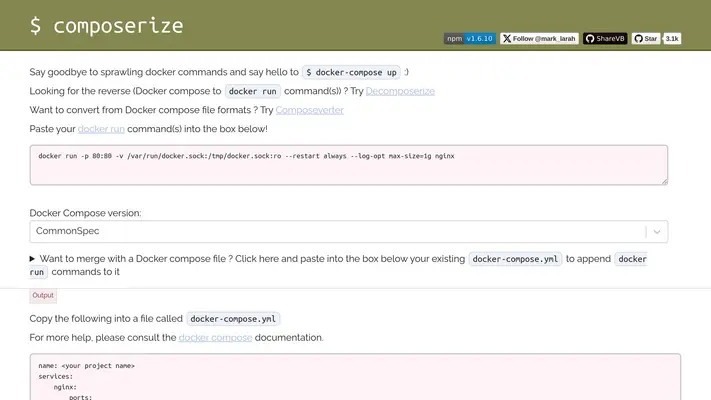The height and width of the screenshot is (400, 711).
Task: Click the $ composerize page title
Action: tap(107, 25)
